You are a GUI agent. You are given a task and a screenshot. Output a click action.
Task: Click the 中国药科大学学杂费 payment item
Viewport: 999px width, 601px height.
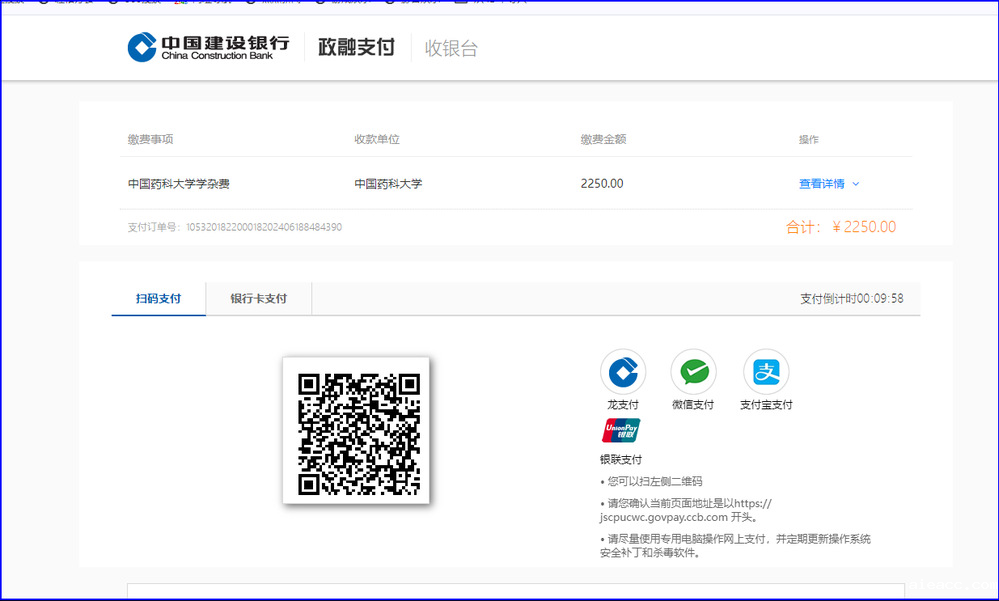(179, 184)
